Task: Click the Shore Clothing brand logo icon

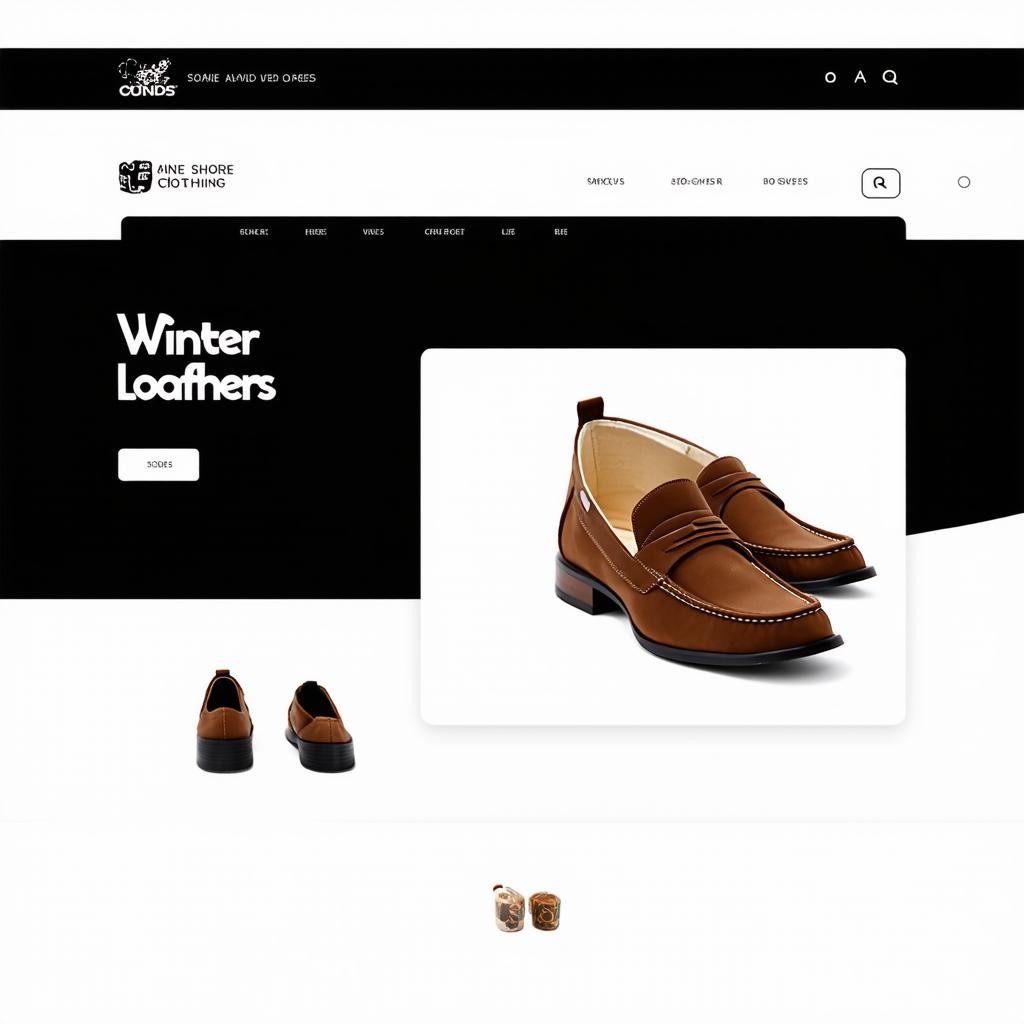Action: pyautogui.click(x=135, y=177)
